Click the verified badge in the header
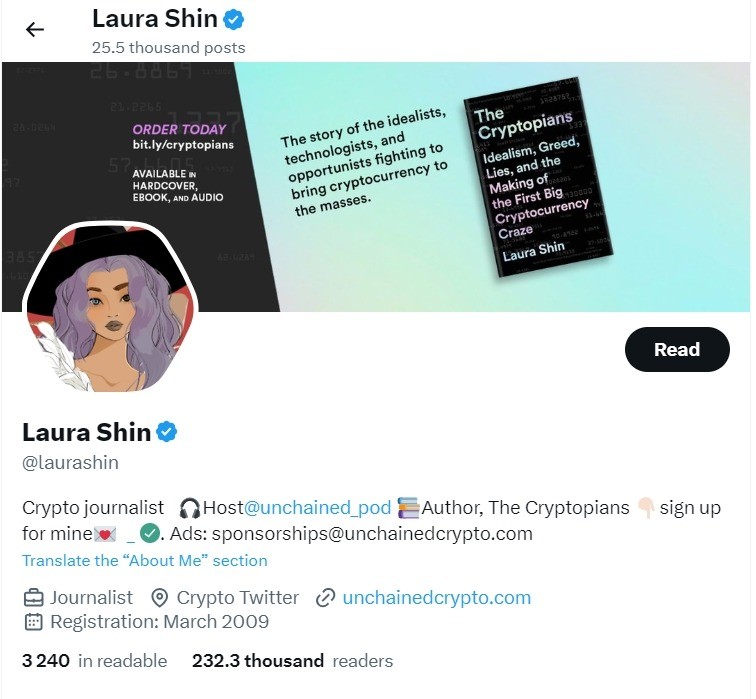This screenshot has width=756, height=699. [234, 20]
